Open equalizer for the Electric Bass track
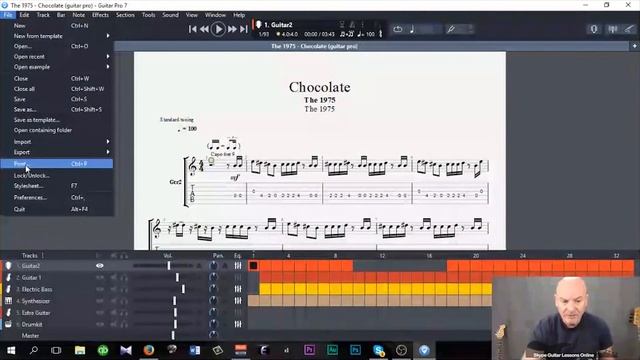640x360 pixels. point(238,289)
